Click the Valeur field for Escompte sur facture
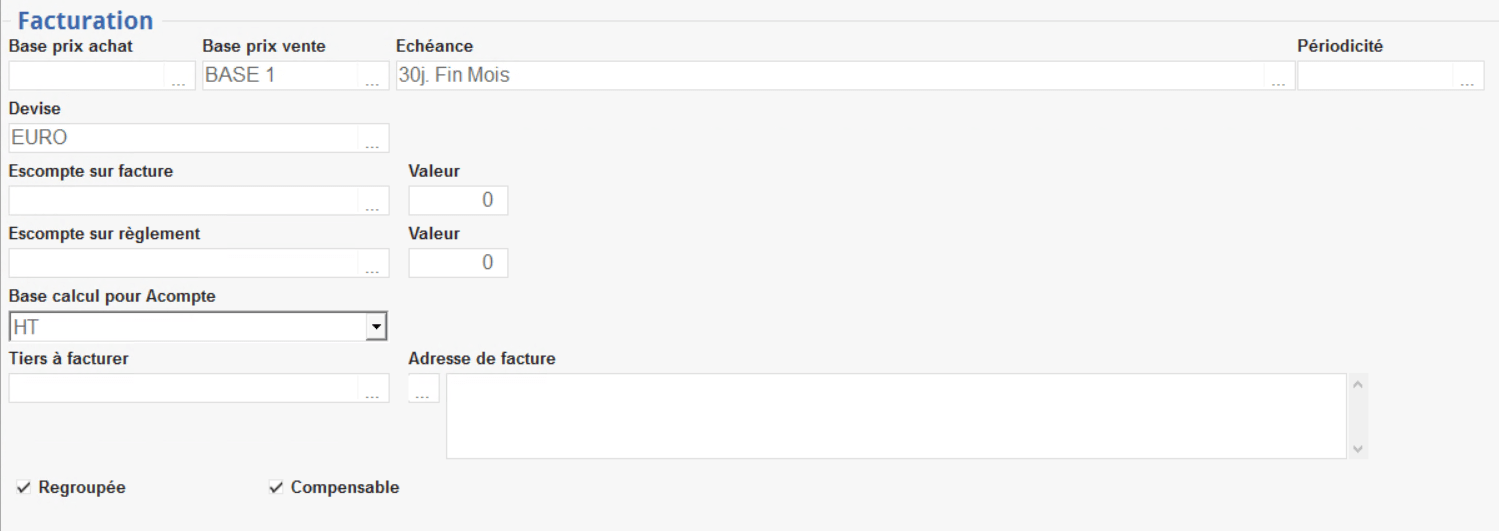 [458, 200]
